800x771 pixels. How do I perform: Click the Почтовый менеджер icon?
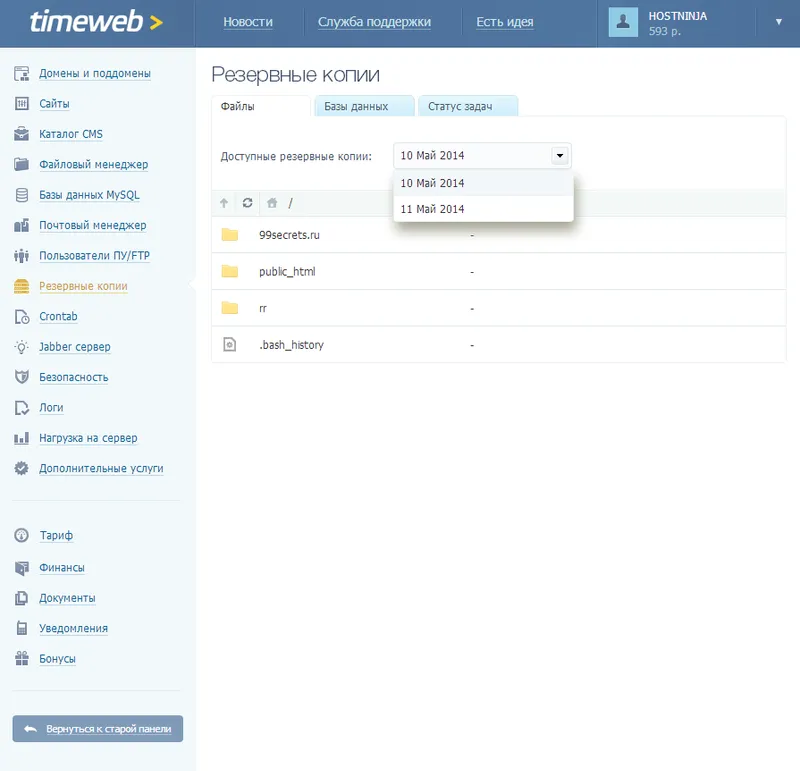pos(21,225)
